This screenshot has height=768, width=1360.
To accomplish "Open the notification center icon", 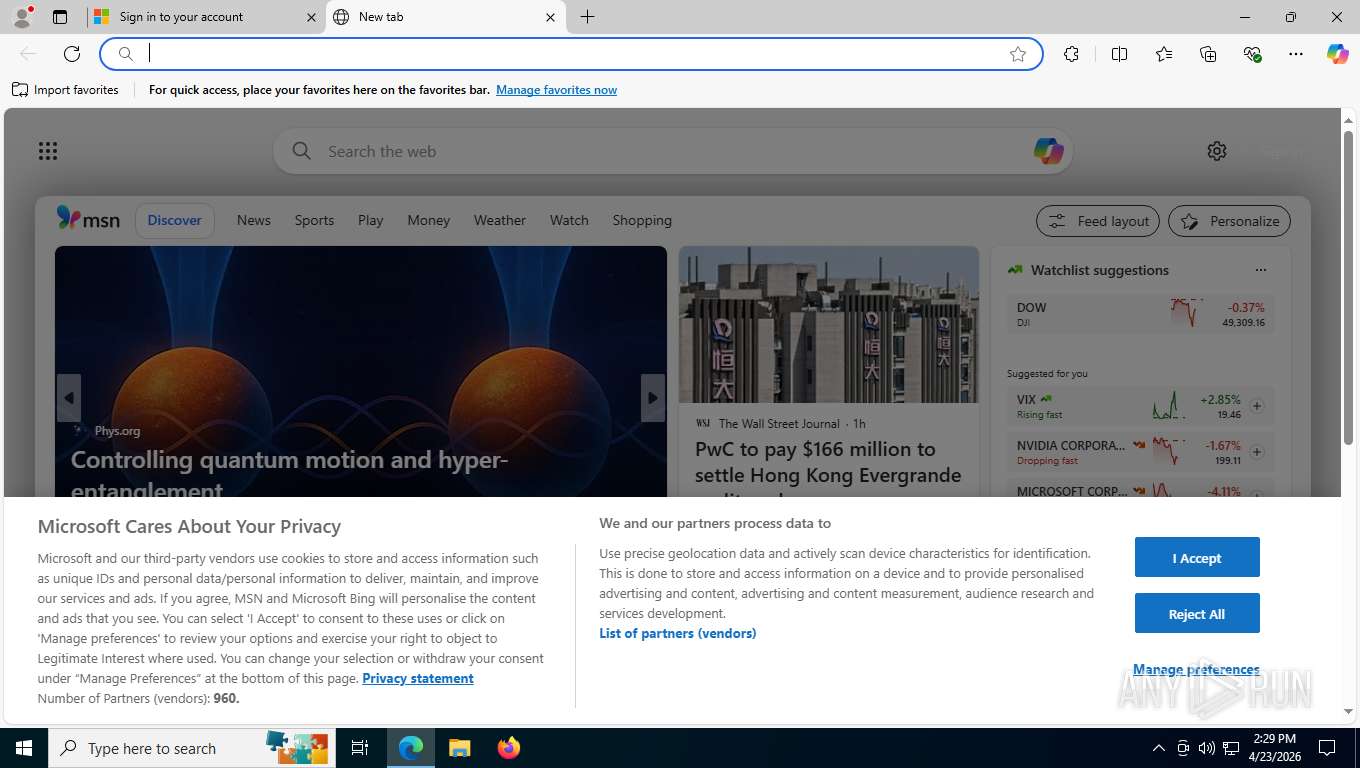I will point(1327,748).
